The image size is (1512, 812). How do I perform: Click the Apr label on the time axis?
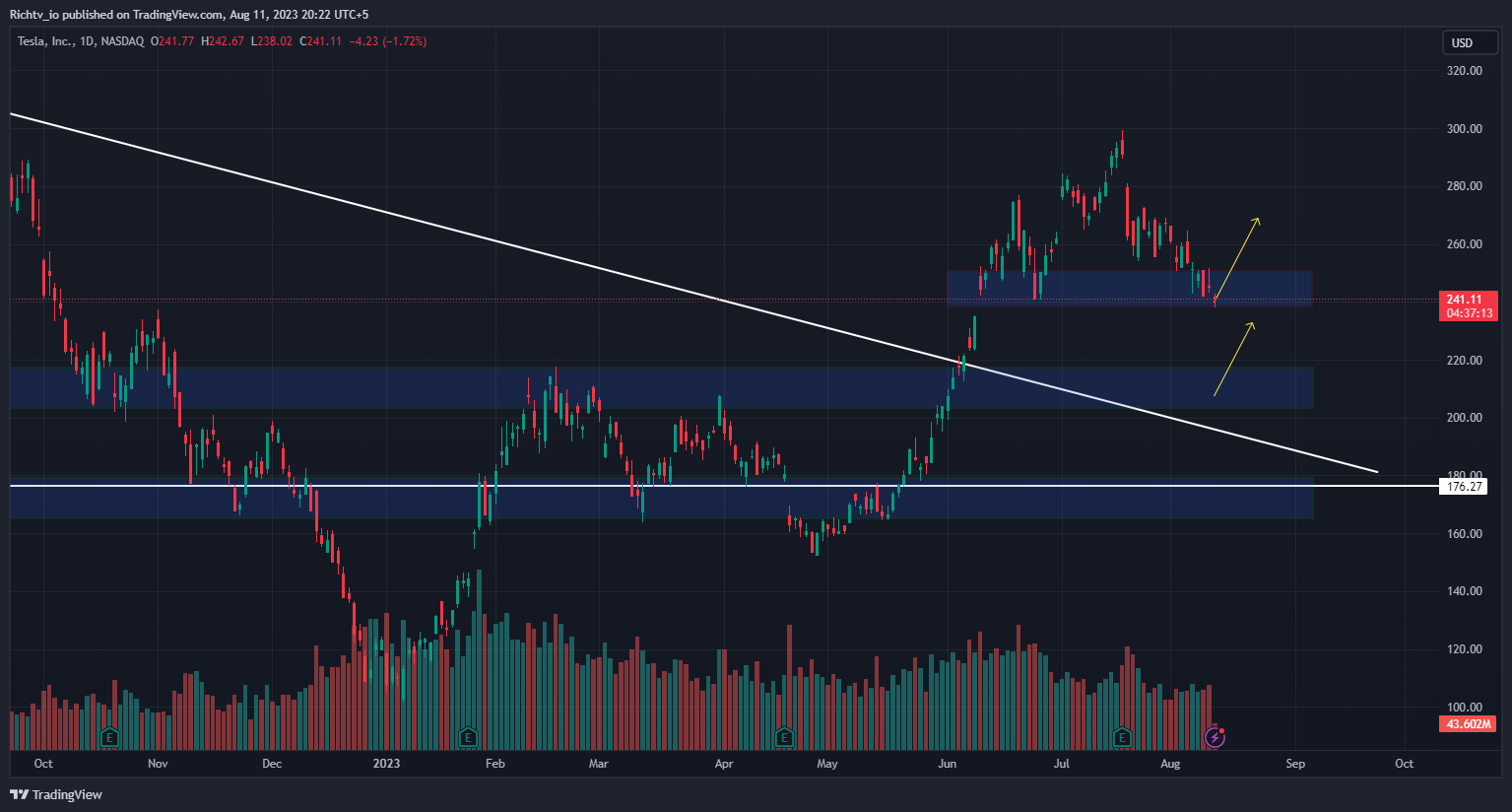click(724, 764)
